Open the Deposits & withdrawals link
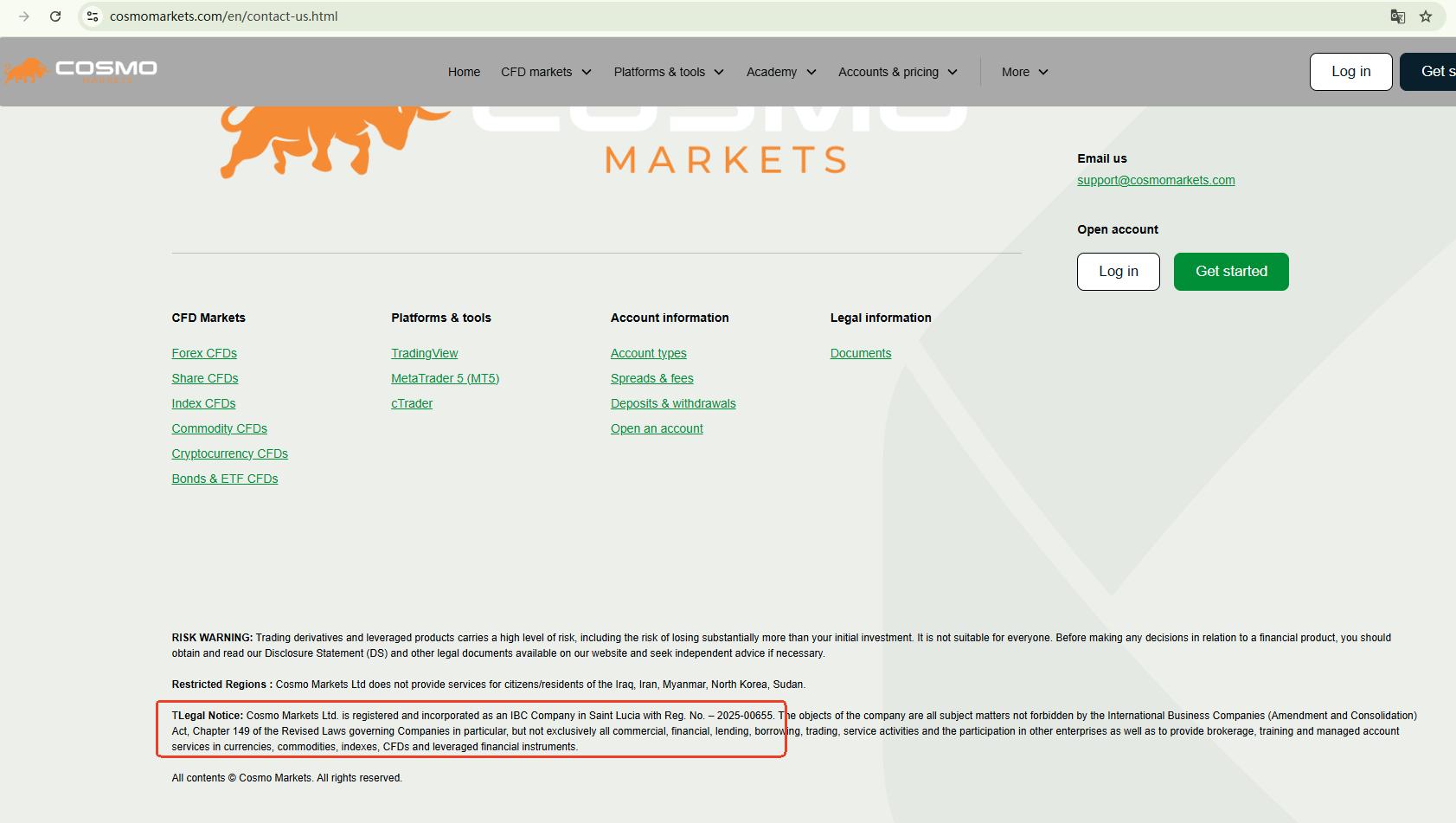This screenshot has width=1456, height=823. click(673, 403)
